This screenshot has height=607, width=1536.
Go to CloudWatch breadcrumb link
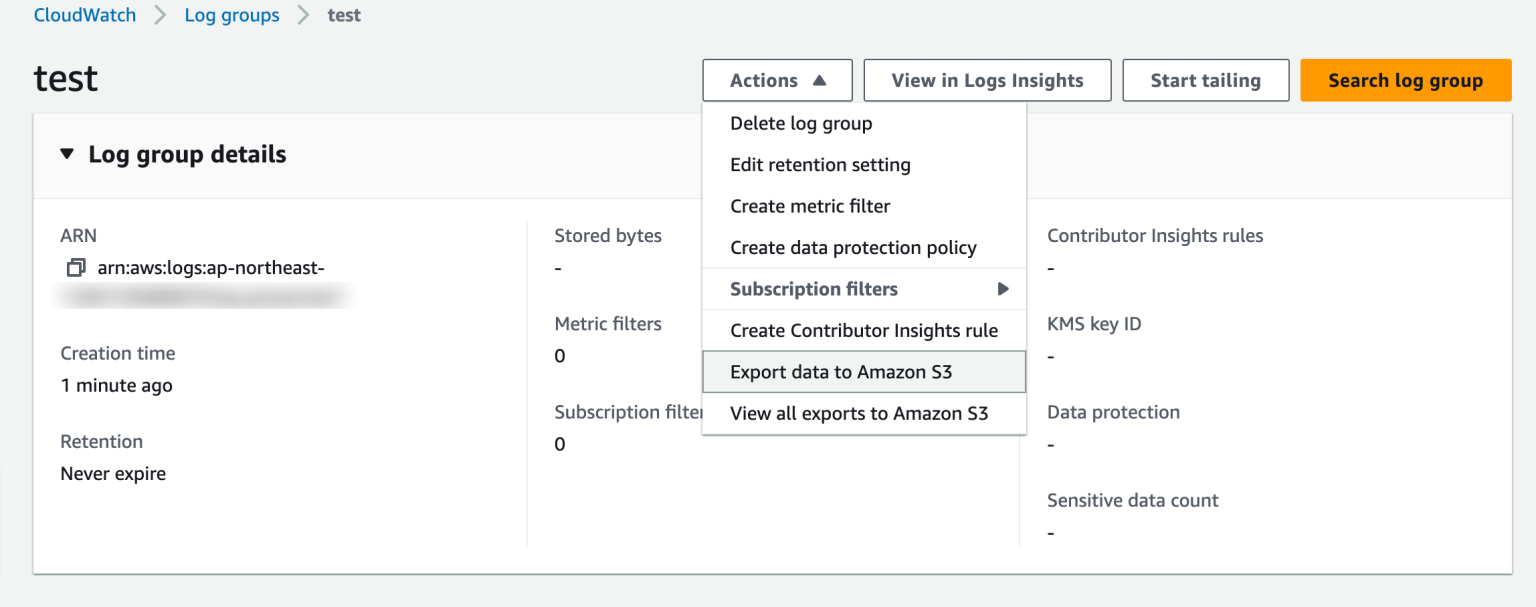pos(85,16)
